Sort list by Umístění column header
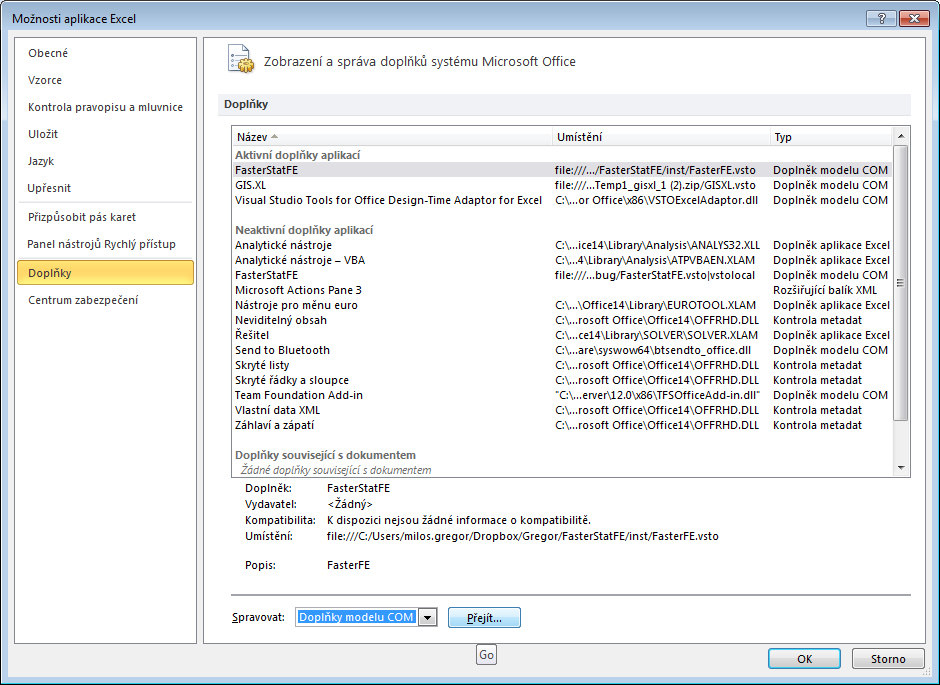 661,137
